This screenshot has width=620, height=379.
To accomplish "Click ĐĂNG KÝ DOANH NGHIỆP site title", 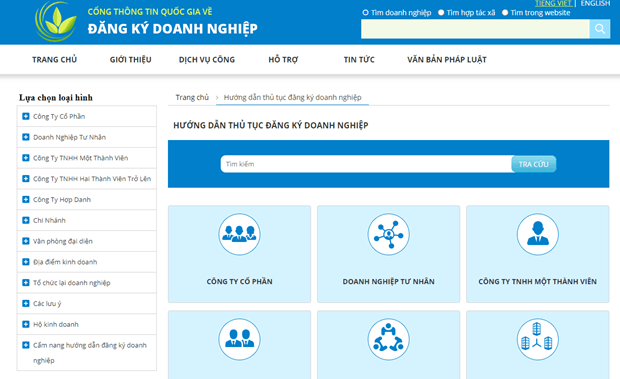I will [x=172, y=28].
